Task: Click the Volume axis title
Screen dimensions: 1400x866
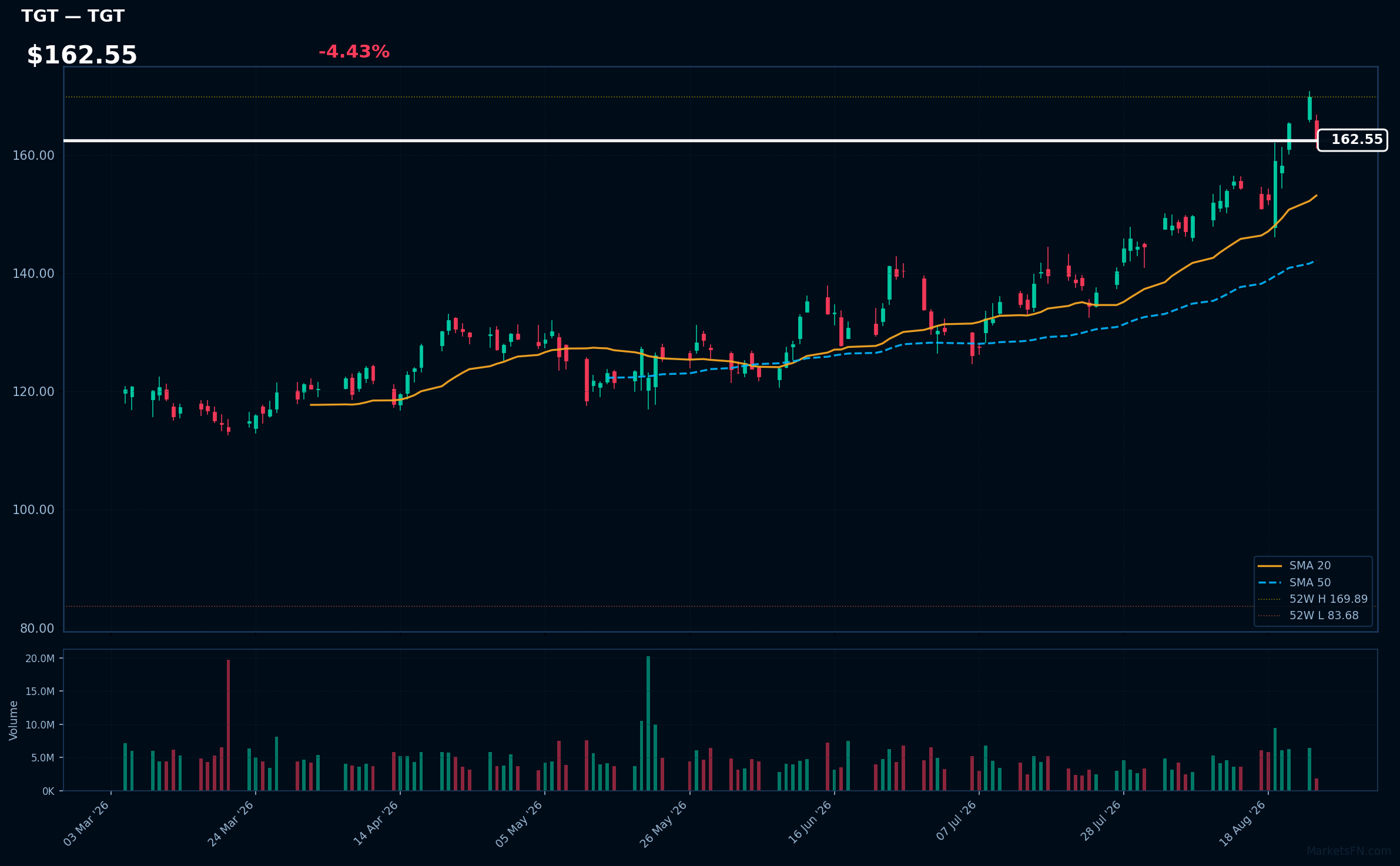Action: coord(14,720)
